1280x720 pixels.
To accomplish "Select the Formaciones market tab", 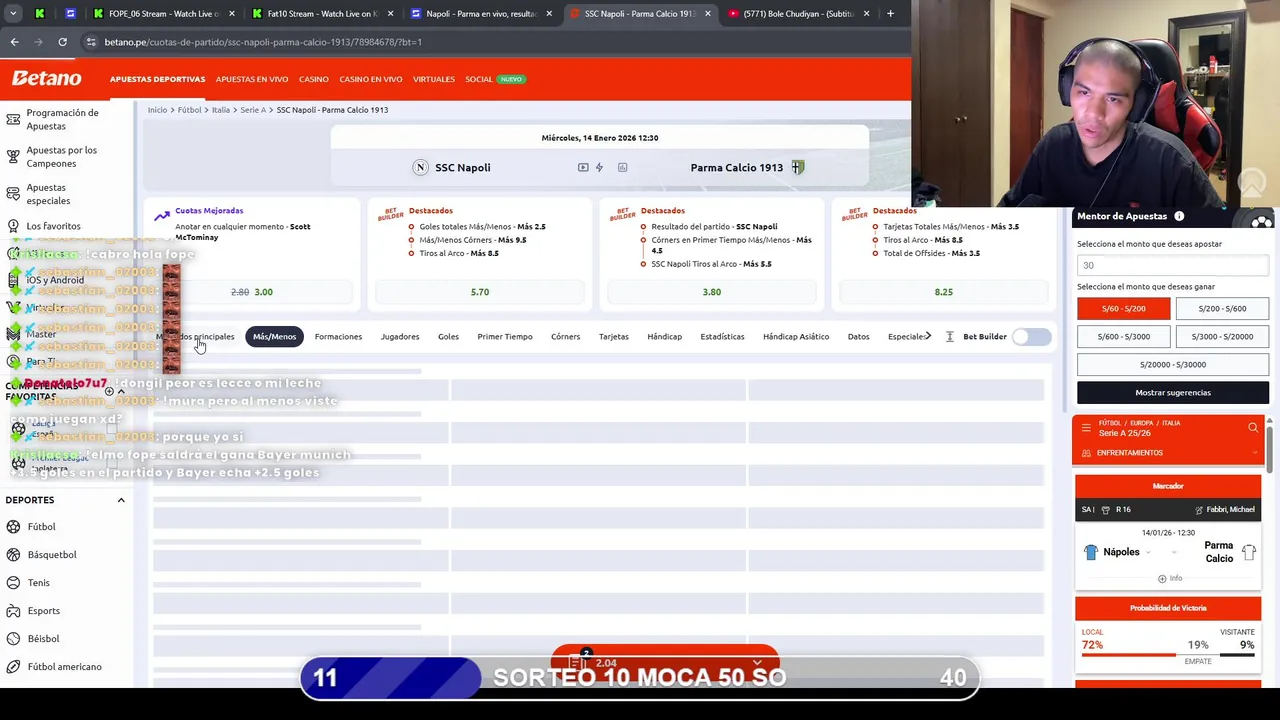I will click(x=338, y=337).
